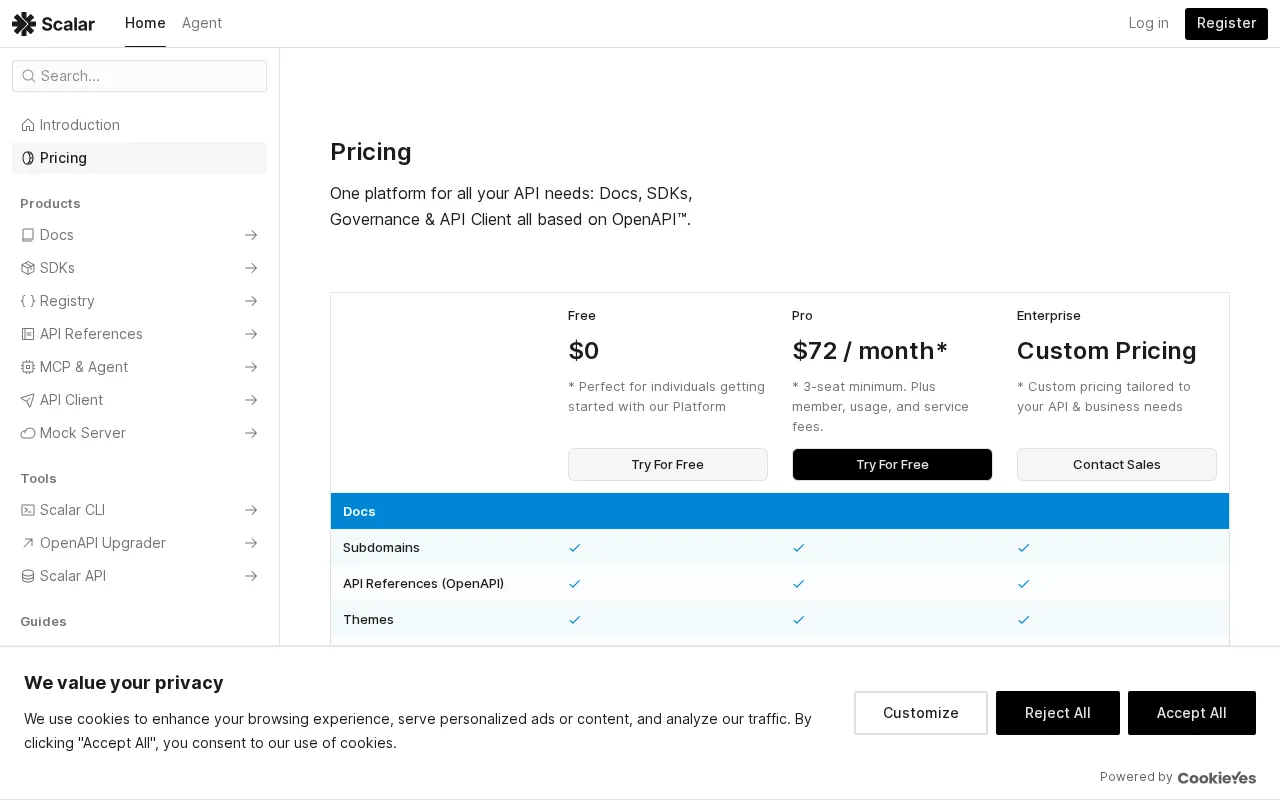Screen dimensions: 1280x800
Task: Click the Introduction home icon
Action: click(x=28, y=125)
